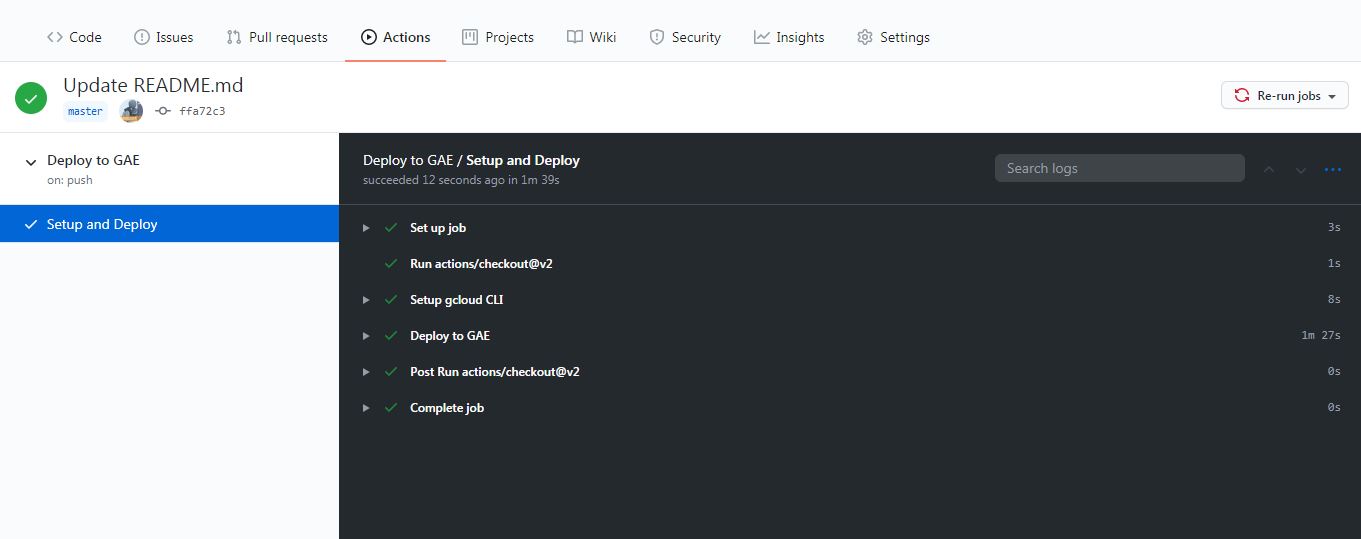The image size is (1361, 539).
Task: Open the Issues tab
Action: pyautogui.click(x=164, y=37)
